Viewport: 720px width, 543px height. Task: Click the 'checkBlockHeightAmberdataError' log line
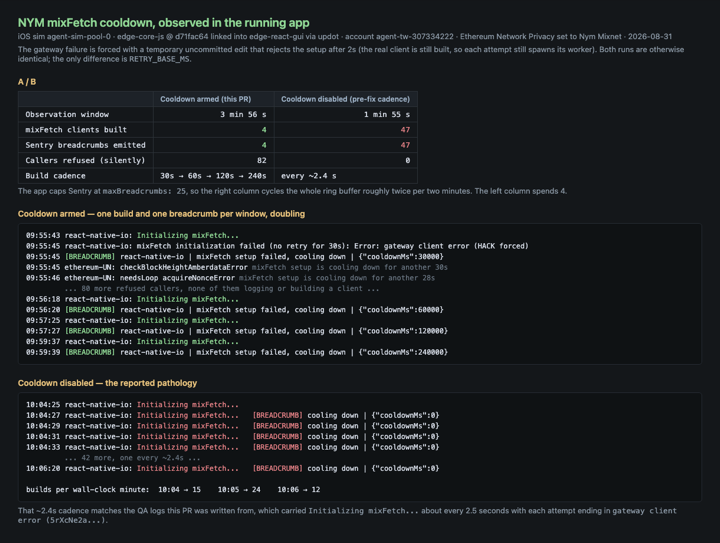[x=236, y=267]
